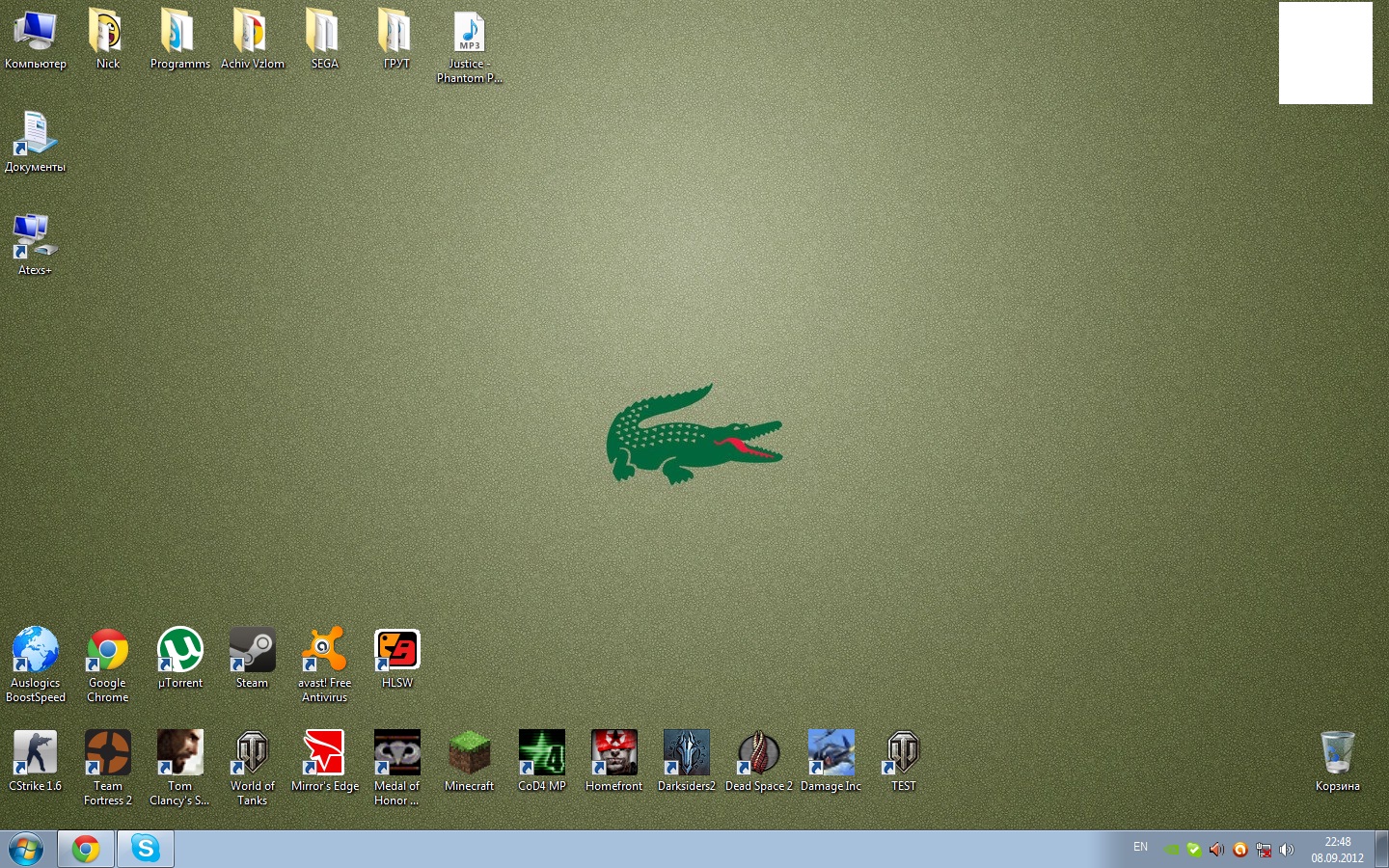Select the Google Chrome desktop shortcut

tap(108, 665)
